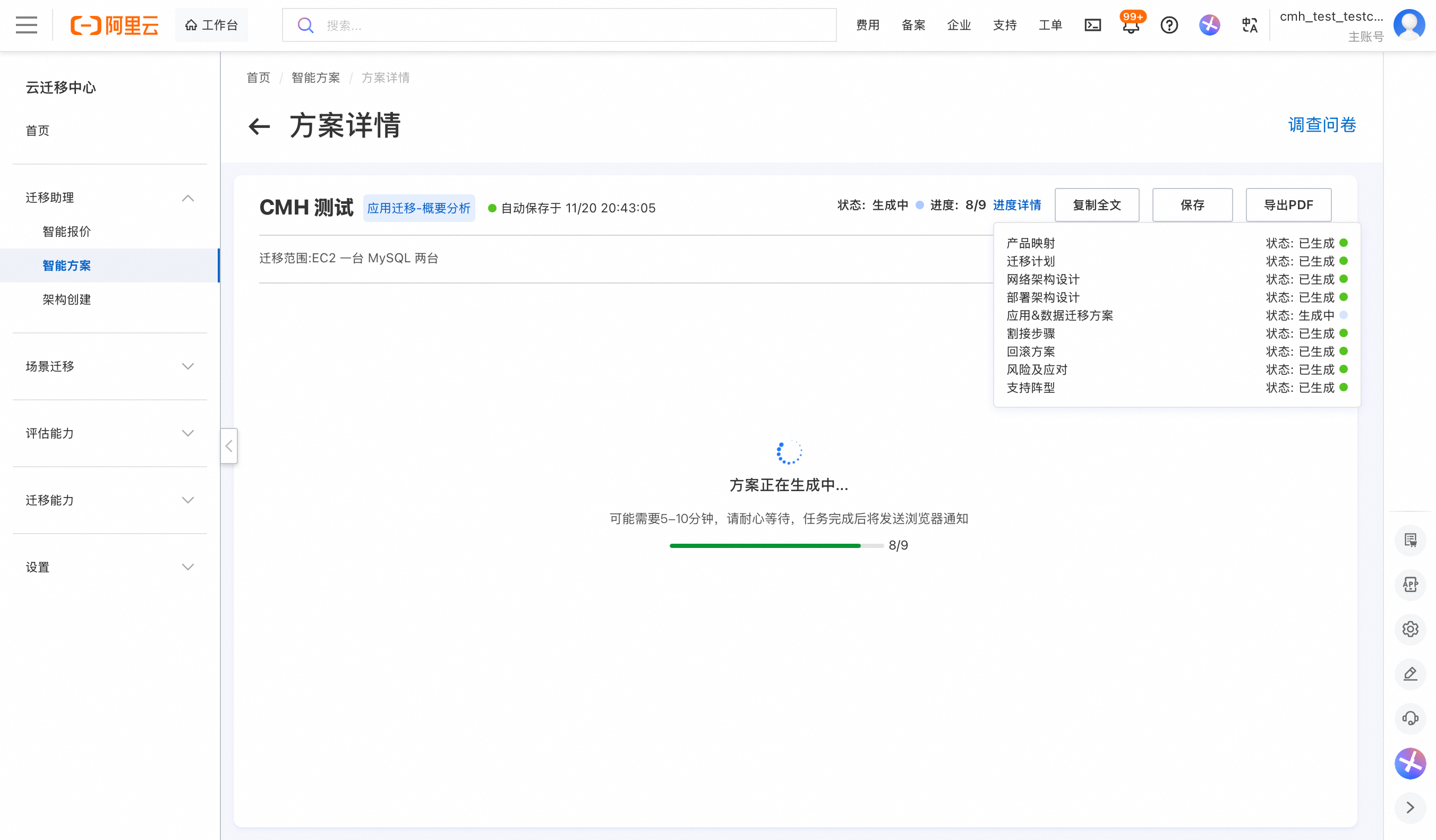
Task: Open the Cloud Shell terminal icon
Action: (x=1092, y=24)
